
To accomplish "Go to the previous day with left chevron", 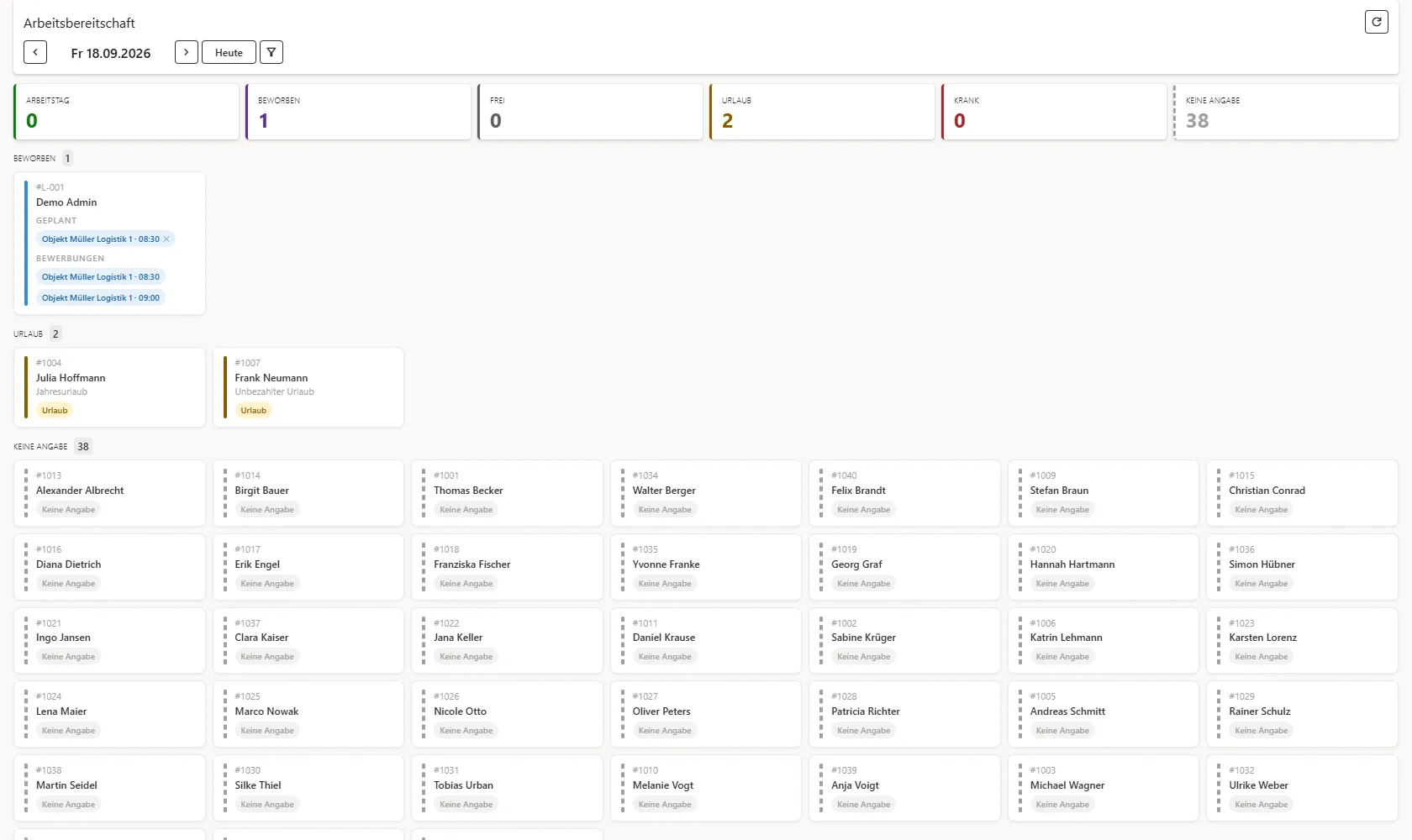I will [35, 52].
